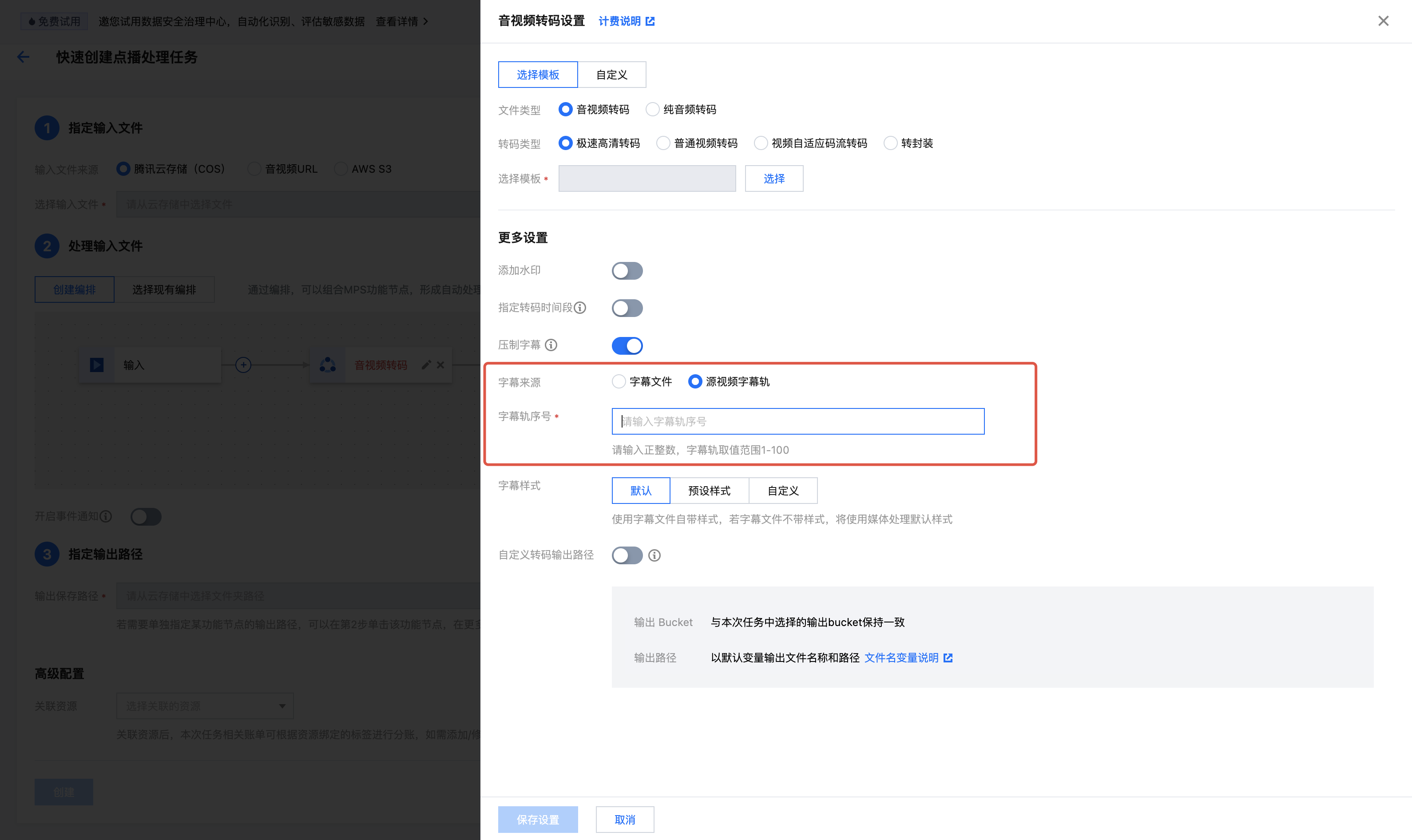Click edit pencil on 音视频转码 node
Viewport: 1412px width, 840px height.
426,365
